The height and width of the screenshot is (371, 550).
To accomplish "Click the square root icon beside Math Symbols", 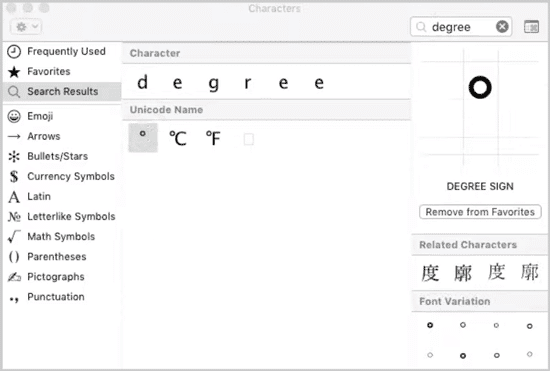I will [x=13, y=237].
